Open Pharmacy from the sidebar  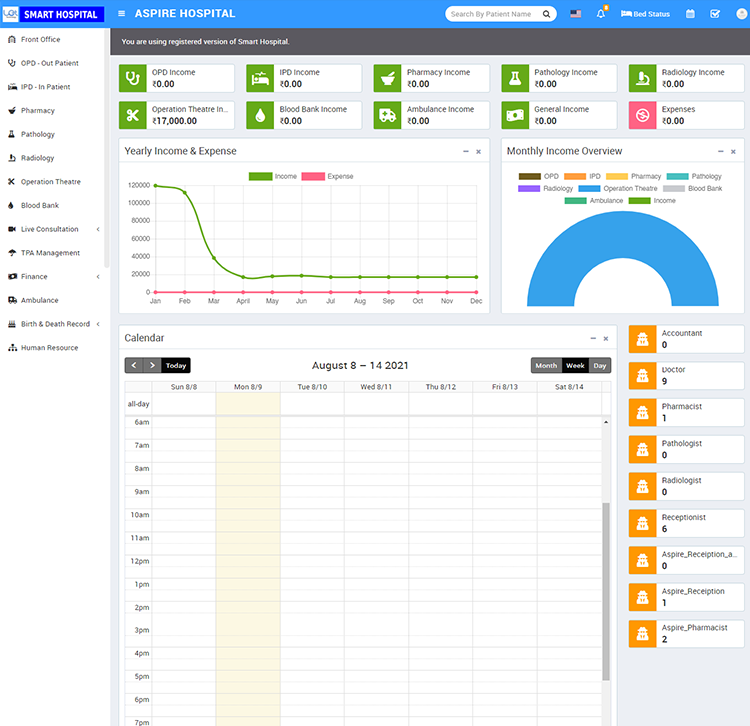point(37,110)
